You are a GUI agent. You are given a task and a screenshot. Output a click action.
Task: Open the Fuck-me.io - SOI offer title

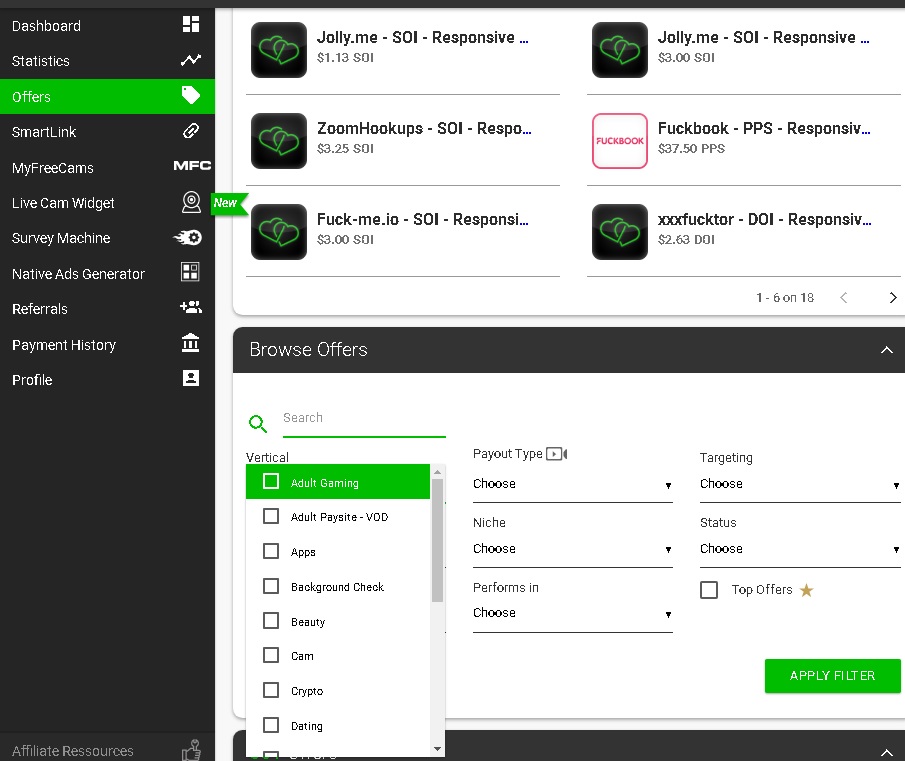[422, 219]
